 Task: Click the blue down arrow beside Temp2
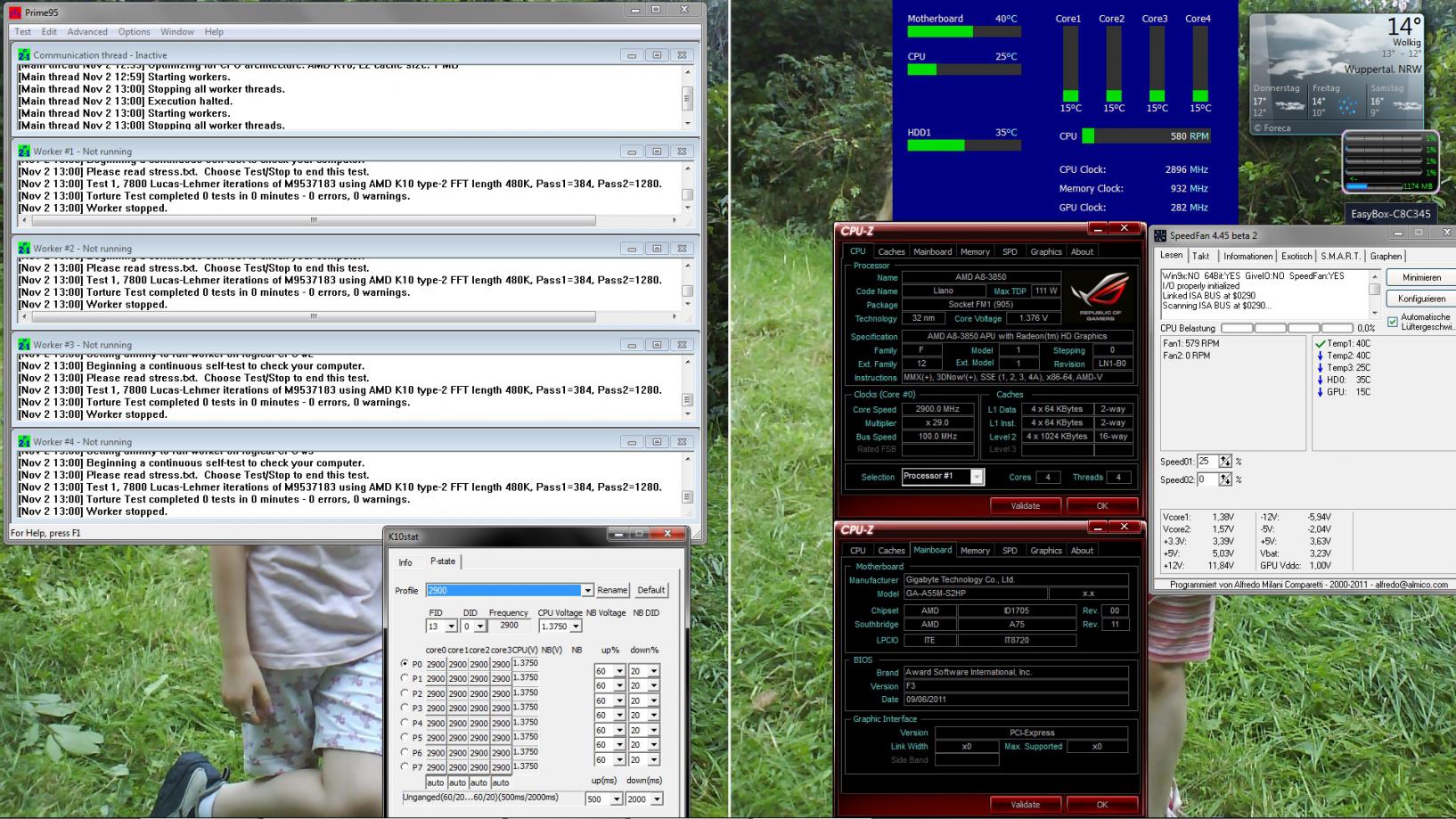click(1321, 356)
